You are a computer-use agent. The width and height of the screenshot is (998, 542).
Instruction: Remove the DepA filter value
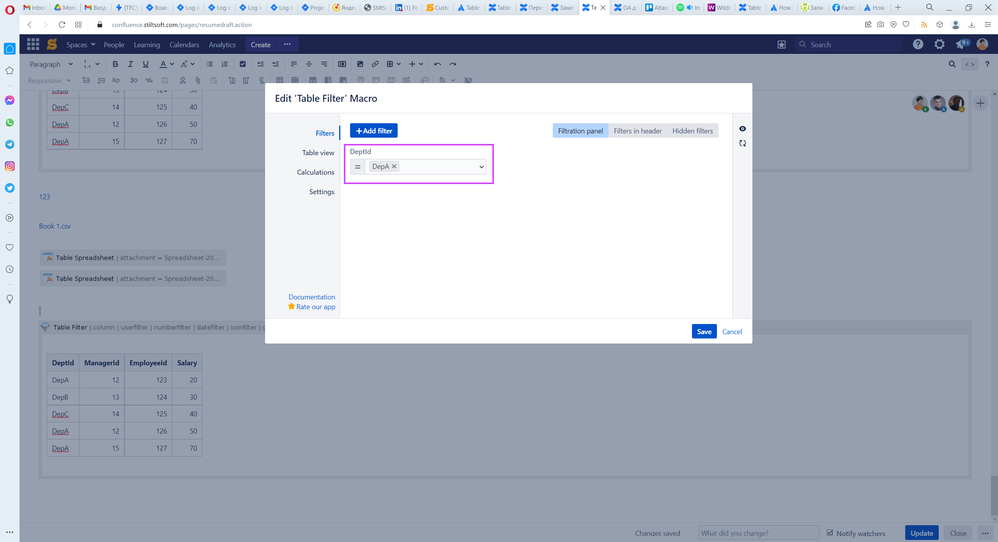pyautogui.click(x=394, y=166)
